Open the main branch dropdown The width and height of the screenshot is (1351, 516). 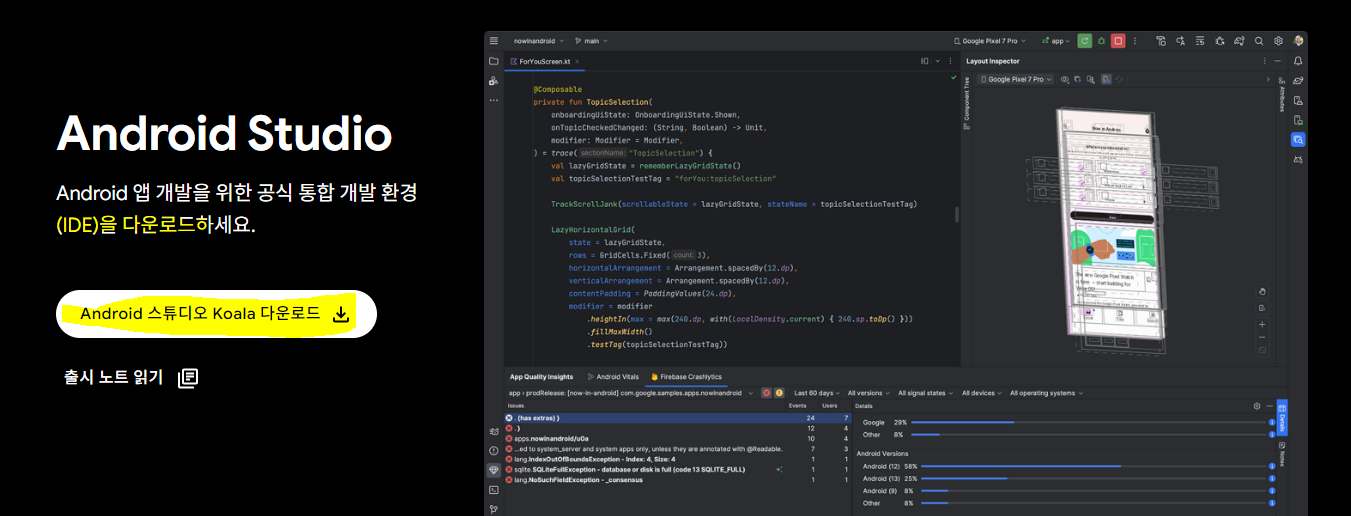(x=594, y=41)
